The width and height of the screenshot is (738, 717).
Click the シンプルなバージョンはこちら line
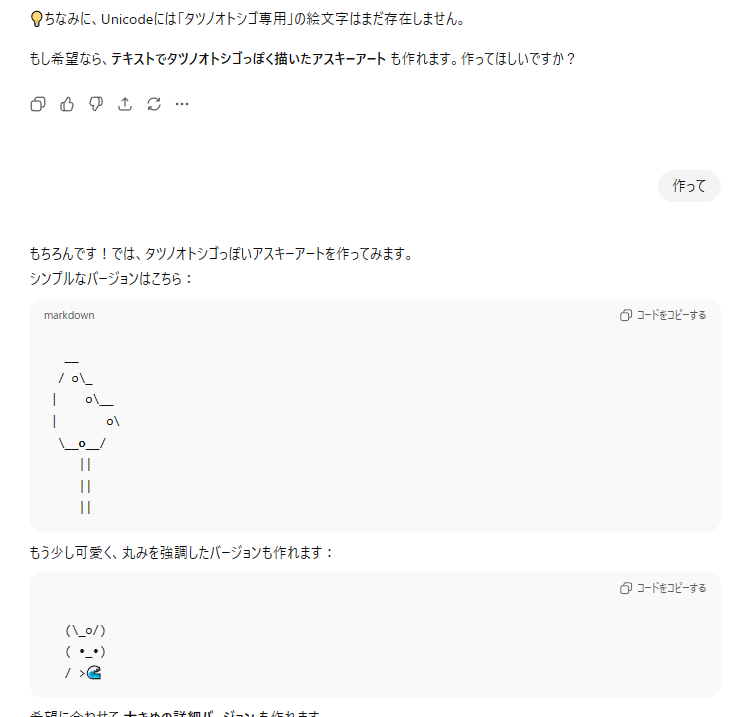[x=110, y=278]
